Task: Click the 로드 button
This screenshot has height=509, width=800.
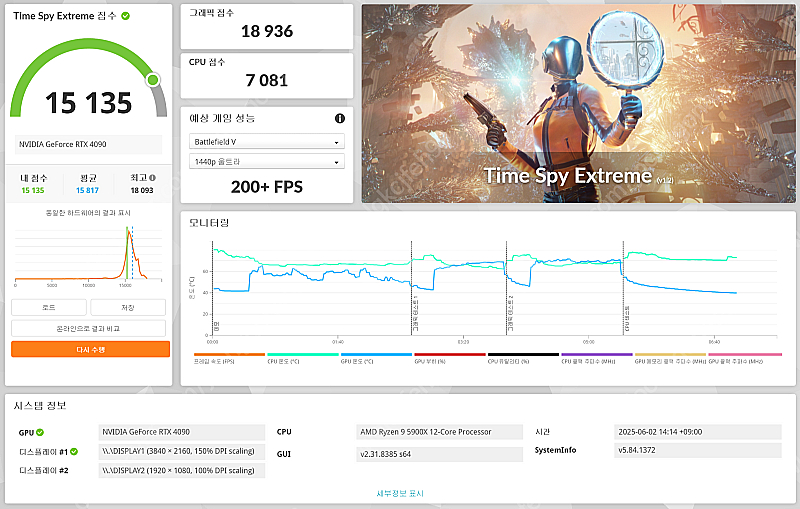Action: pos(49,308)
